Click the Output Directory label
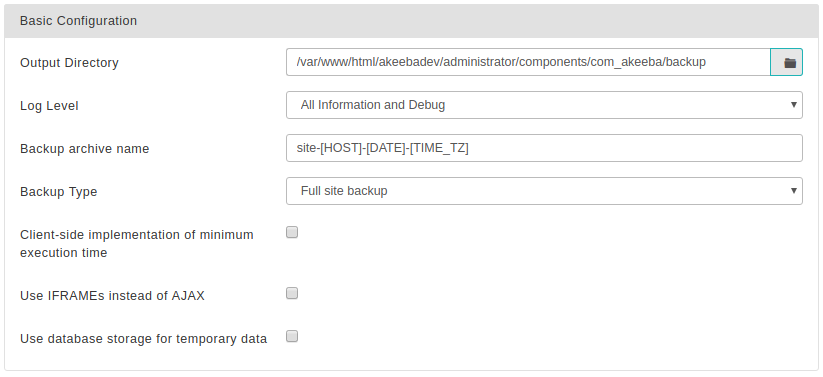 point(69,63)
